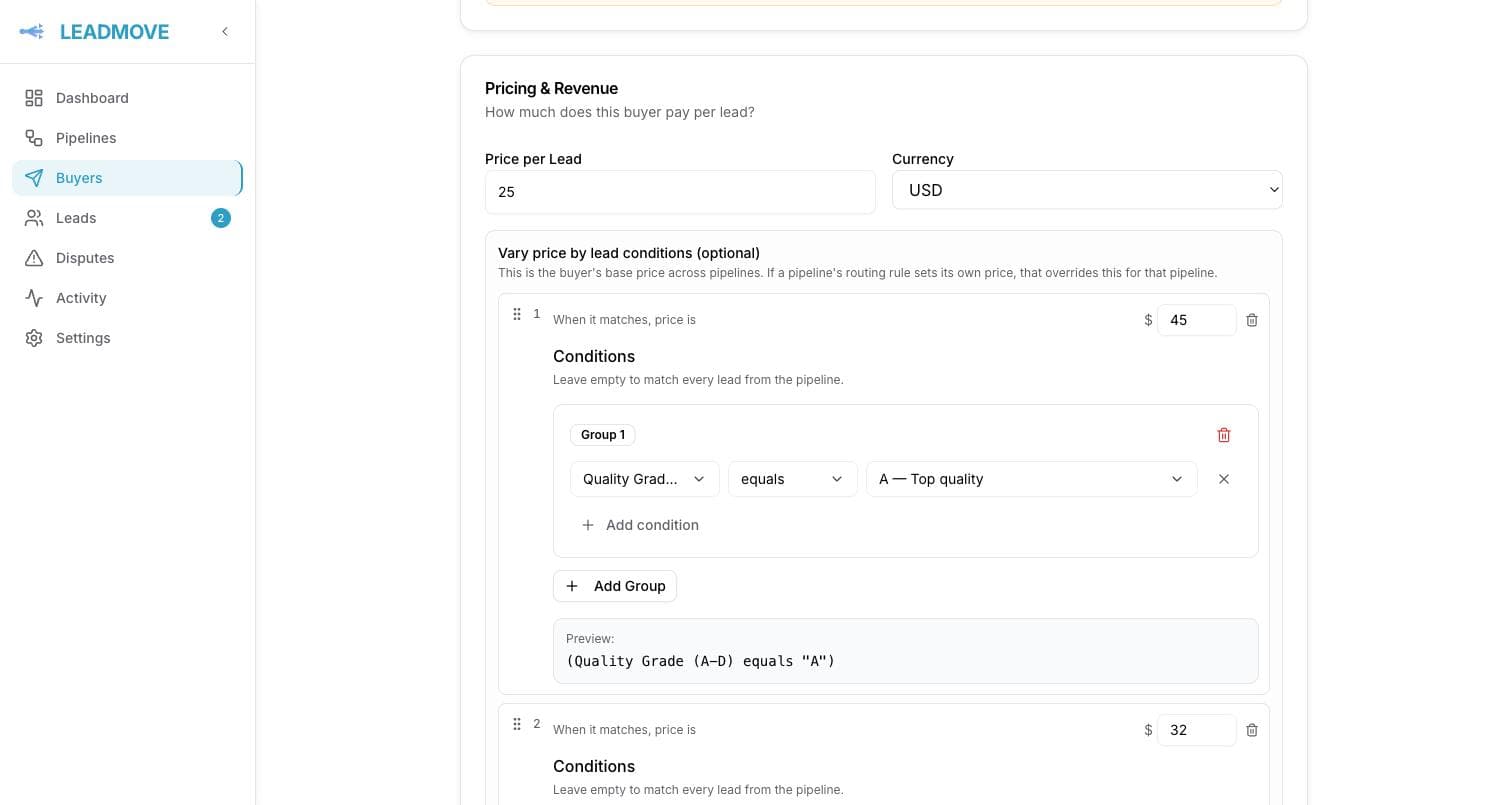
Task: Open the equals operator dropdown
Action: pos(793,479)
